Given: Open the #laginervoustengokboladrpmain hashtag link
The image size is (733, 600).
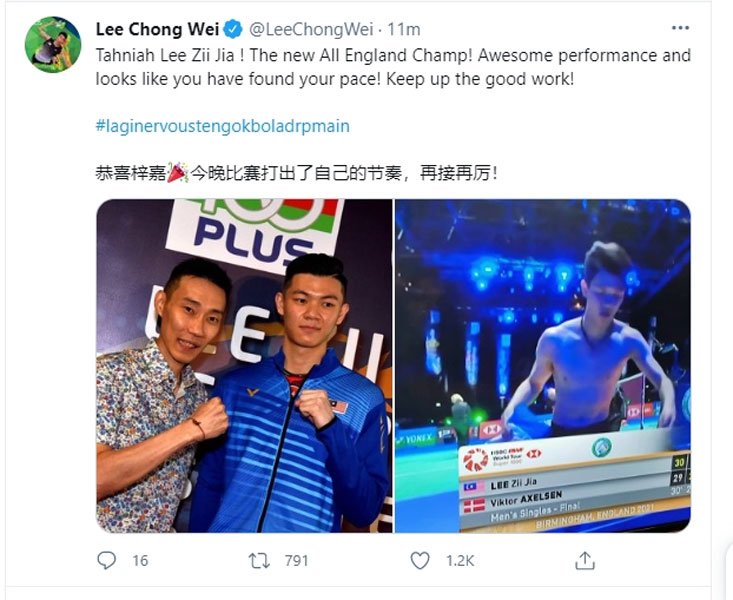Looking at the screenshot, I should click(223, 126).
